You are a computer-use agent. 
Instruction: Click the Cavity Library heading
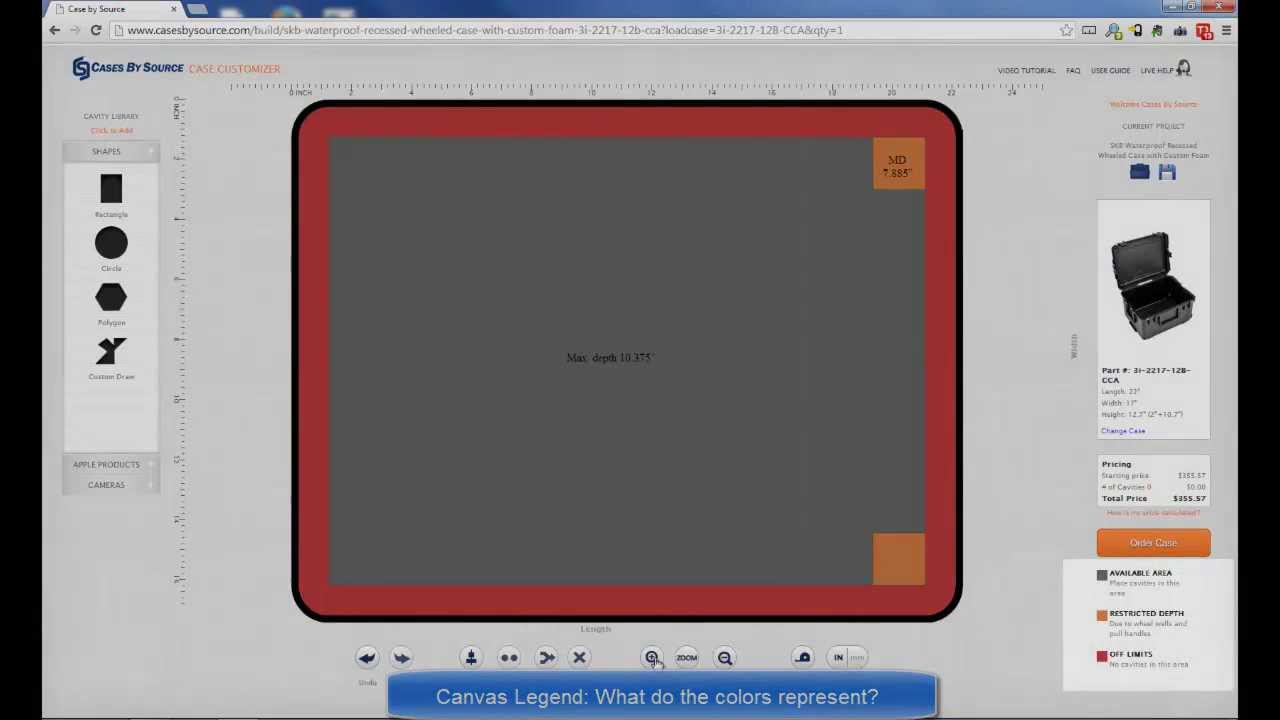(x=111, y=116)
